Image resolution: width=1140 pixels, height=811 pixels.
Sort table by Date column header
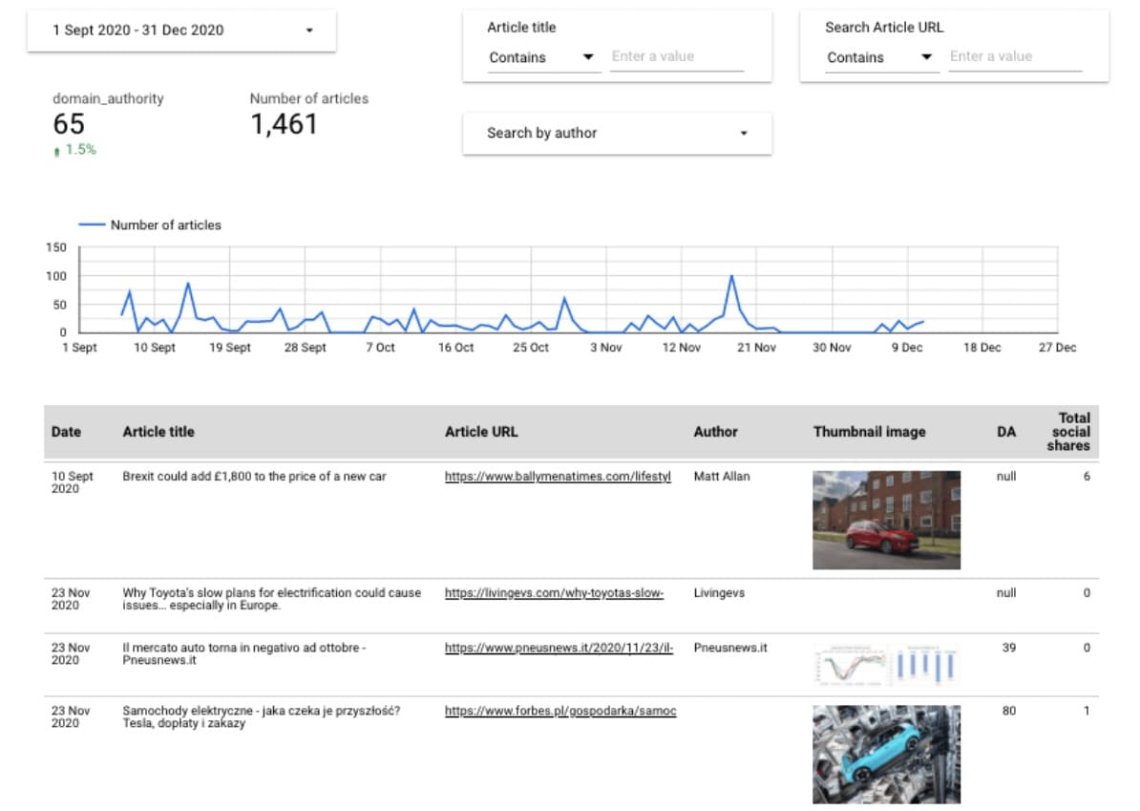[x=66, y=432]
